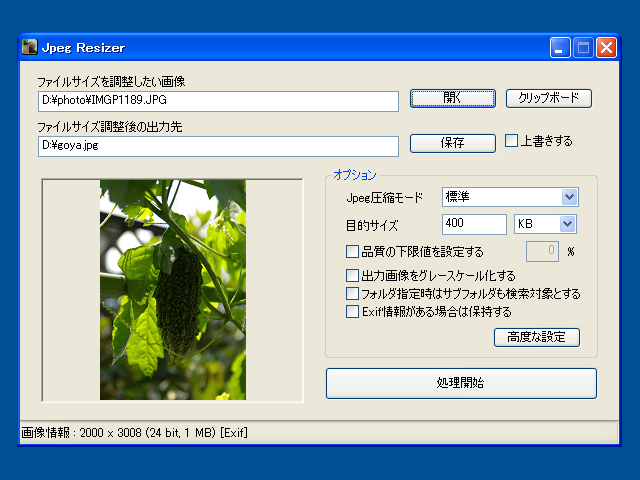Click the クリップボード button
This screenshot has width=640, height=480.
(x=549, y=98)
